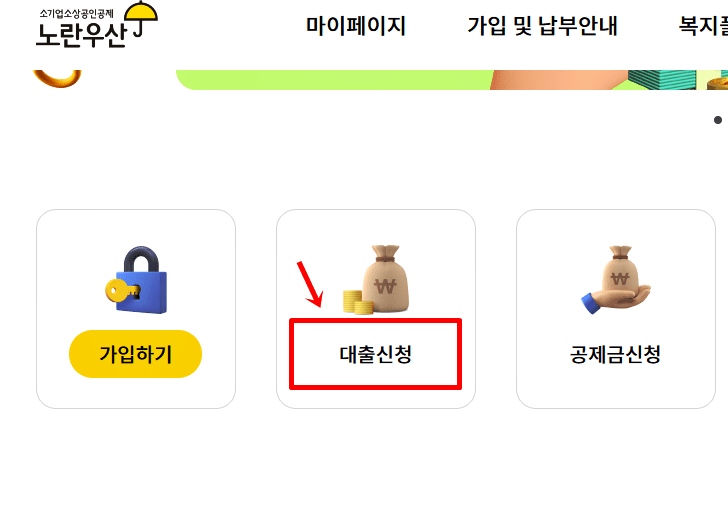Click the 소기업소상공인공제 small heading text
Image resolution: width=728 pixels, height=509 pixels.
pos(76,13)
